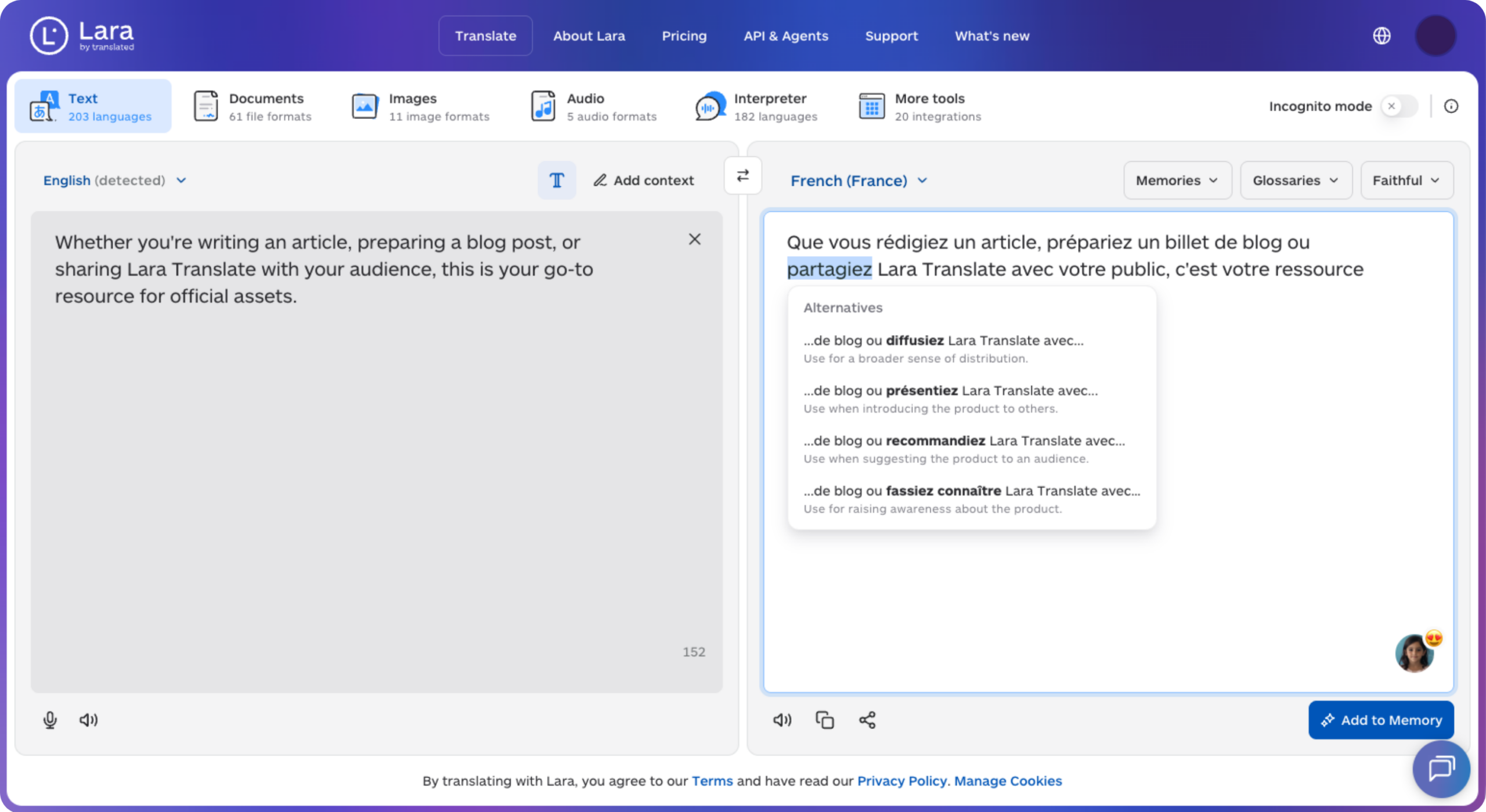
Task: Swap source and target languages
Action: (x=743, y=175)
